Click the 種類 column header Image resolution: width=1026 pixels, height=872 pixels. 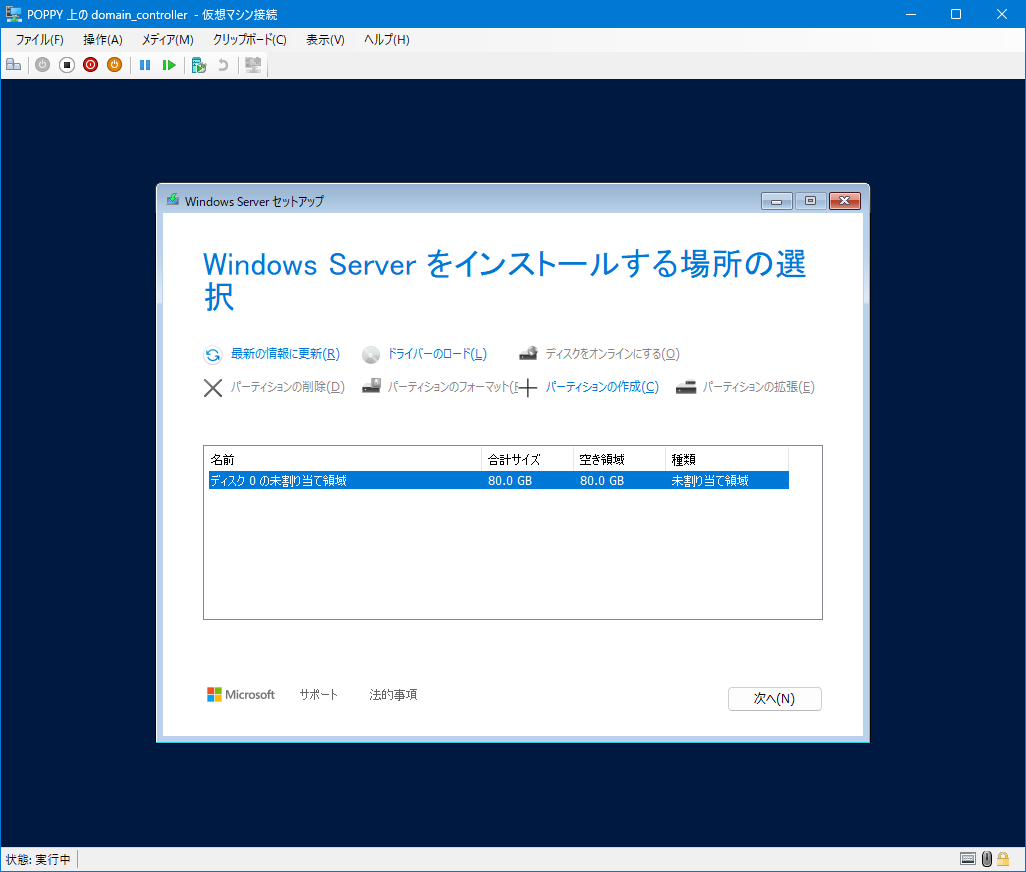(x=727, y=460)
